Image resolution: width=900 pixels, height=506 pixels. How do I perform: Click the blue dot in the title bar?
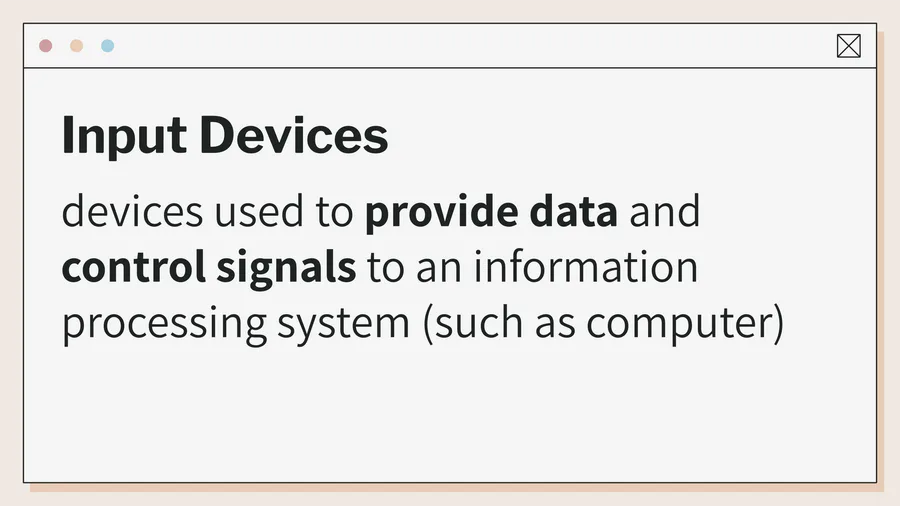(x=107, y=46)
